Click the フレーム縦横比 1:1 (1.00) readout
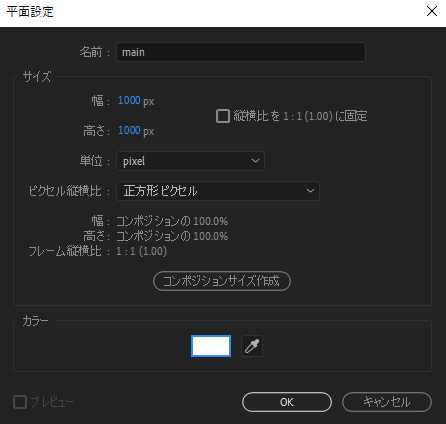 (x=141, y=251)
